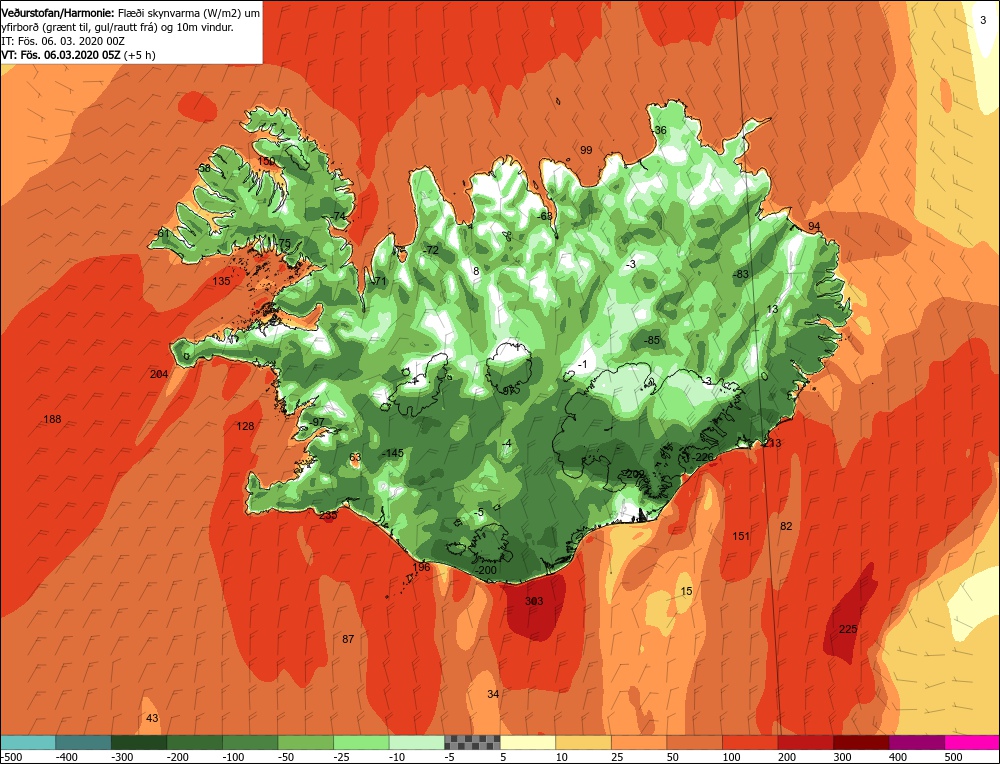Click the map value 303 south of Iceland
1000x764 pixels.
[534, 601]
